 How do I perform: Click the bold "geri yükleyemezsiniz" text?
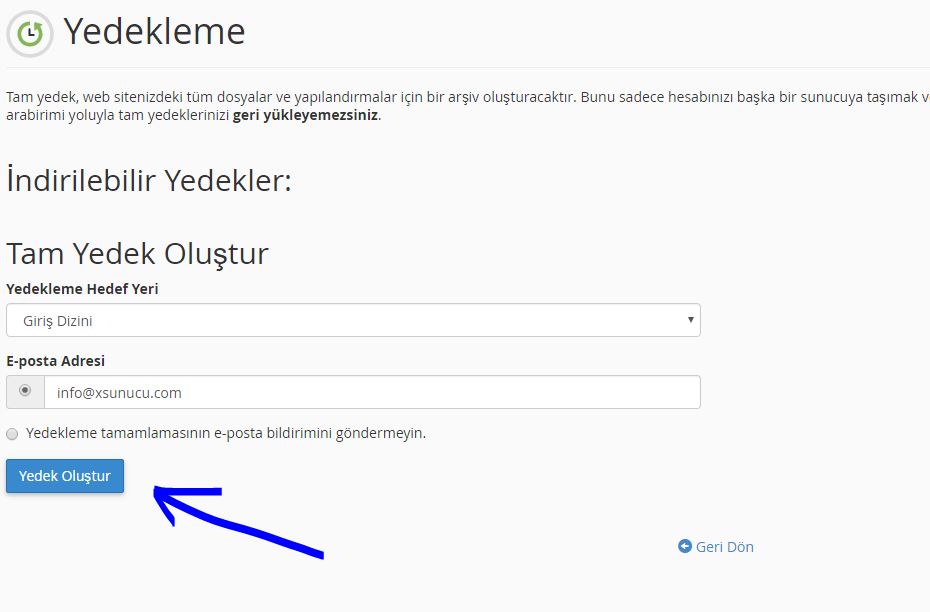click(x=305, y=115)
